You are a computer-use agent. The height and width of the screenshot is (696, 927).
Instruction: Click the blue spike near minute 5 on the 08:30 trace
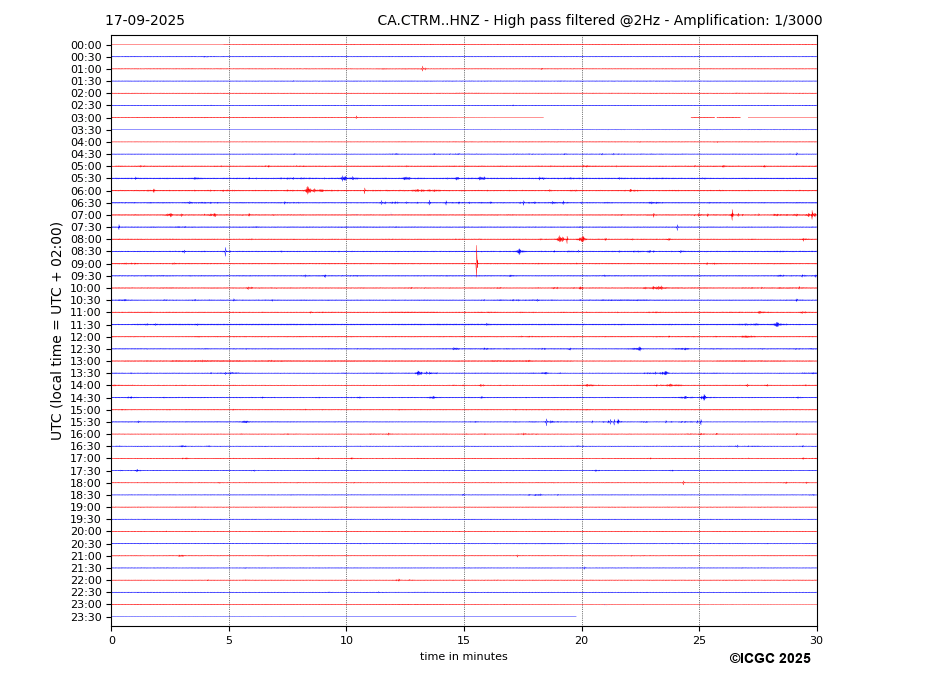point(225,251)
